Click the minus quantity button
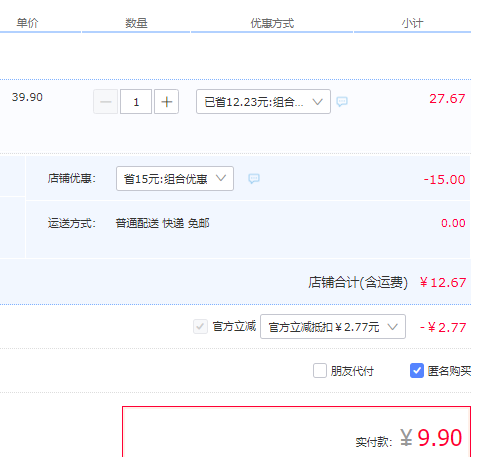 click(105, 102)
